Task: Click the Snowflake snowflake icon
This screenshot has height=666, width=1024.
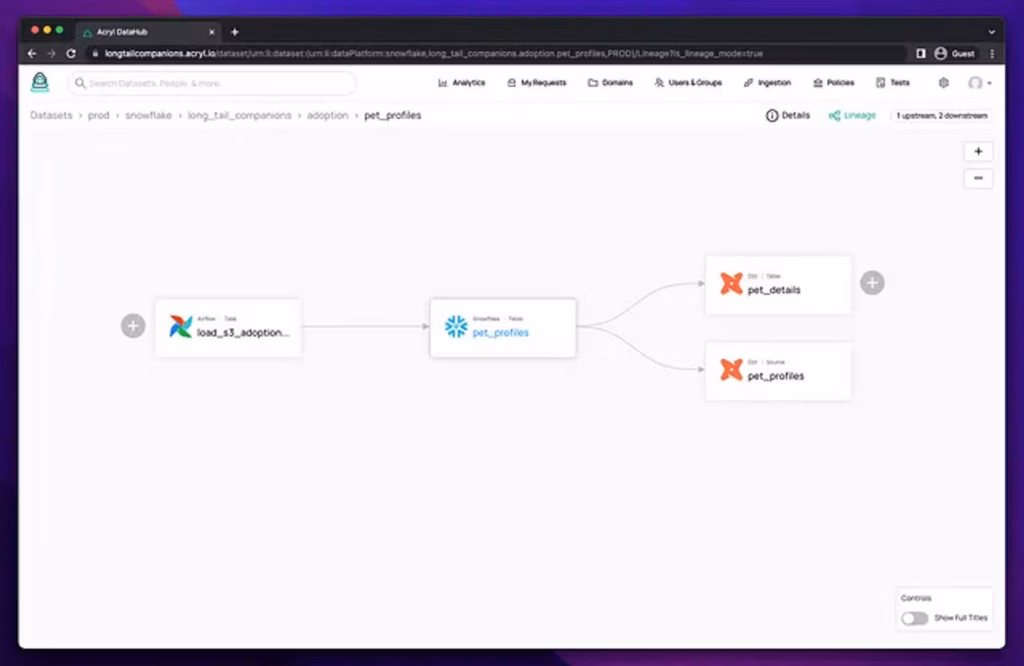Action: tap(456, 326)
